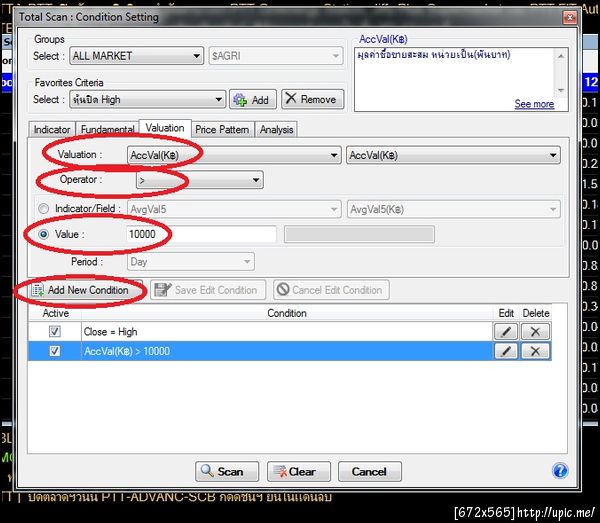Click the Active column header
600x523 pixels.
click(x=55, y=313)
